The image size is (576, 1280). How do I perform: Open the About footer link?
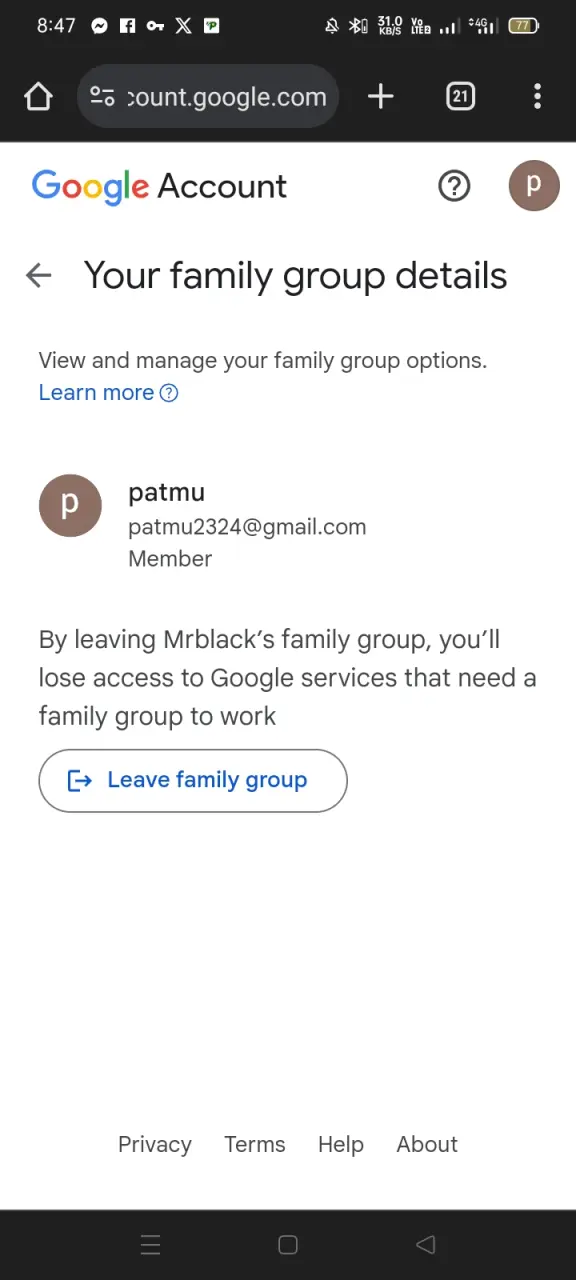pyautogui.click(x=427, y=1145)
